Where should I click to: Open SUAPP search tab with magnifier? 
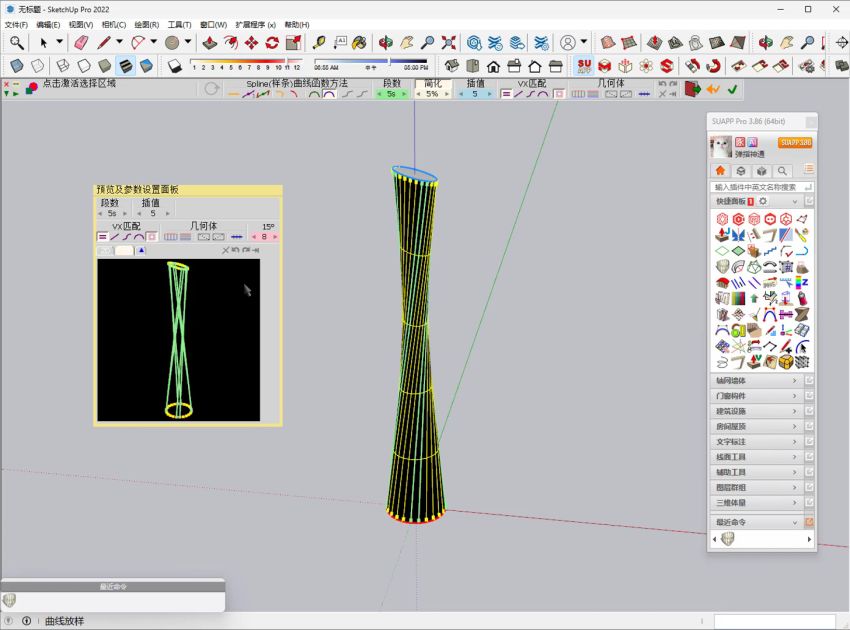pos(782,171)
